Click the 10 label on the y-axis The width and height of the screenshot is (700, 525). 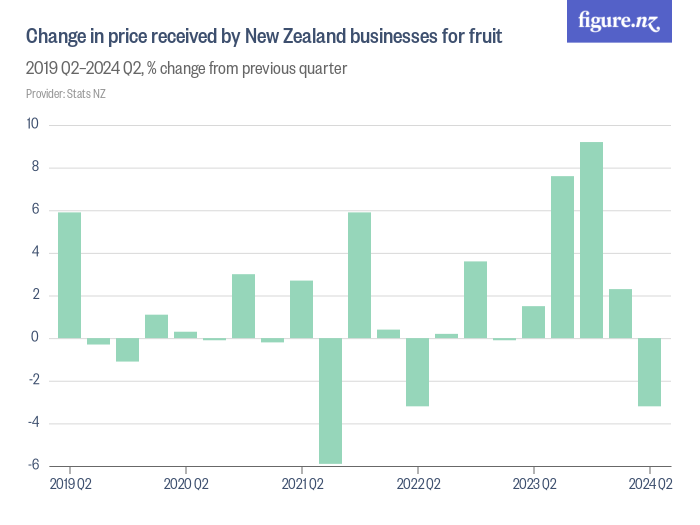pyautogui.click(x=33, y=125)
